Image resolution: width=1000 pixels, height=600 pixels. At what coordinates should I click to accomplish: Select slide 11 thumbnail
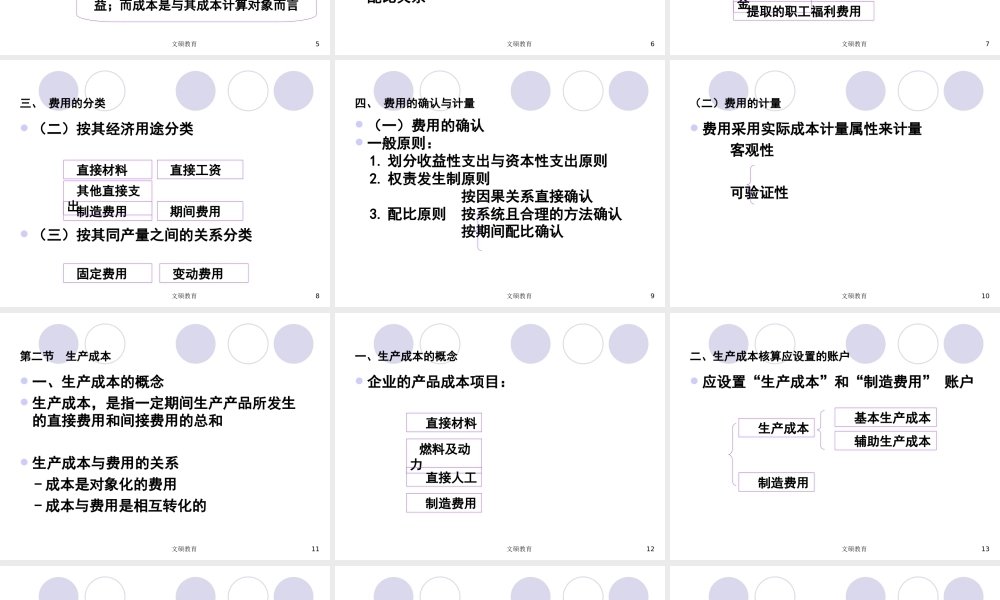pyautogui.click(x=166, y=435)
